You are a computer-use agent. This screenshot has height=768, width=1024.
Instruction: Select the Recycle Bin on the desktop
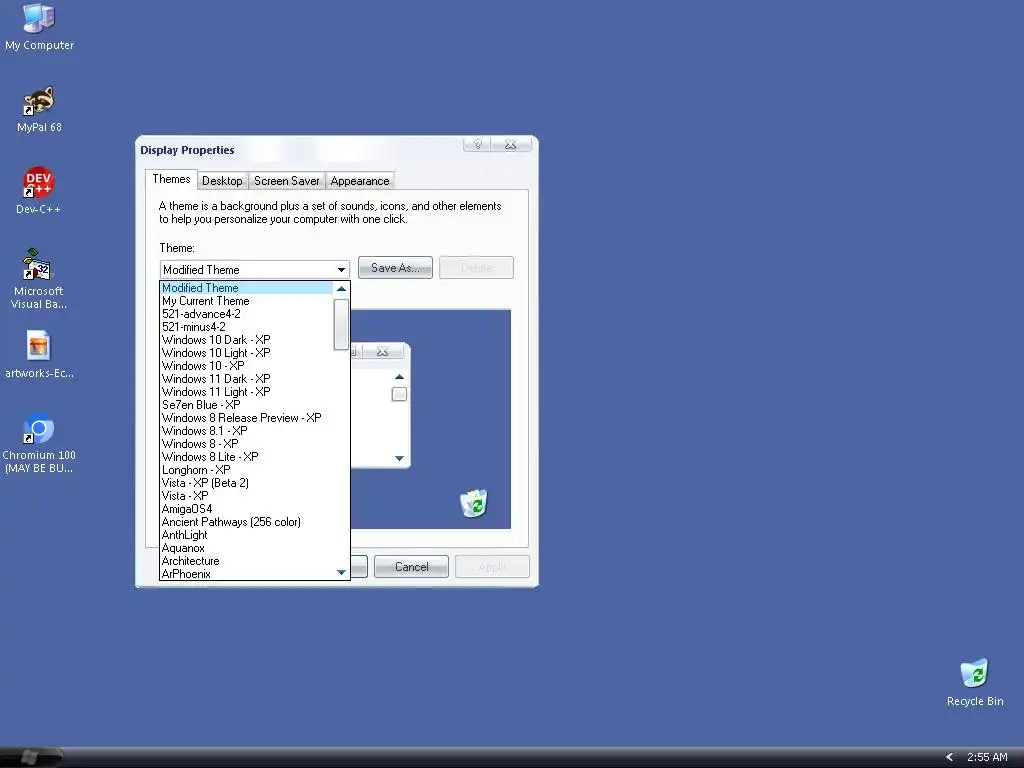click(x=975, y=682)
